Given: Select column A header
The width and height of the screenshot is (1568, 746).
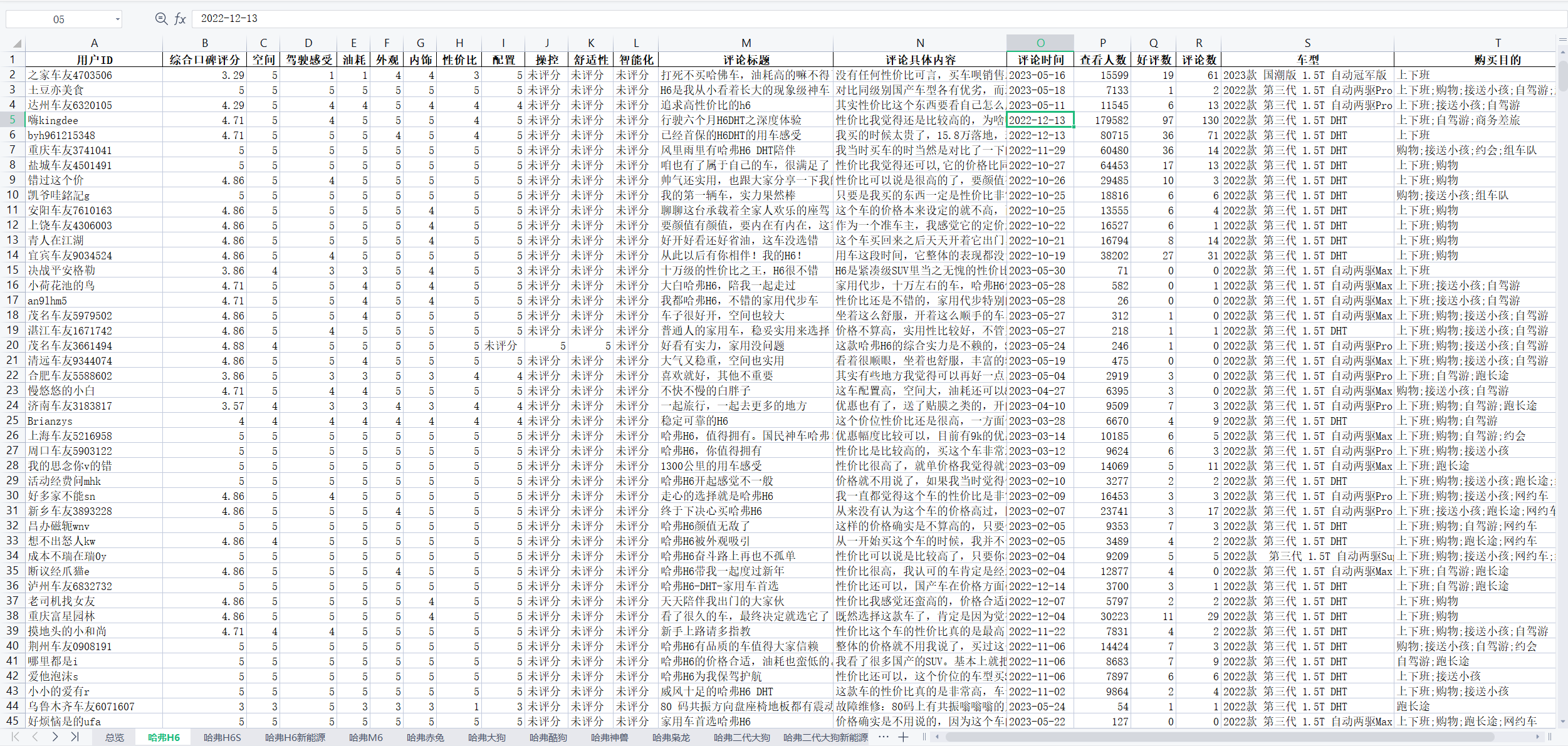Looking at the screenshot, I should click(94, 43).
